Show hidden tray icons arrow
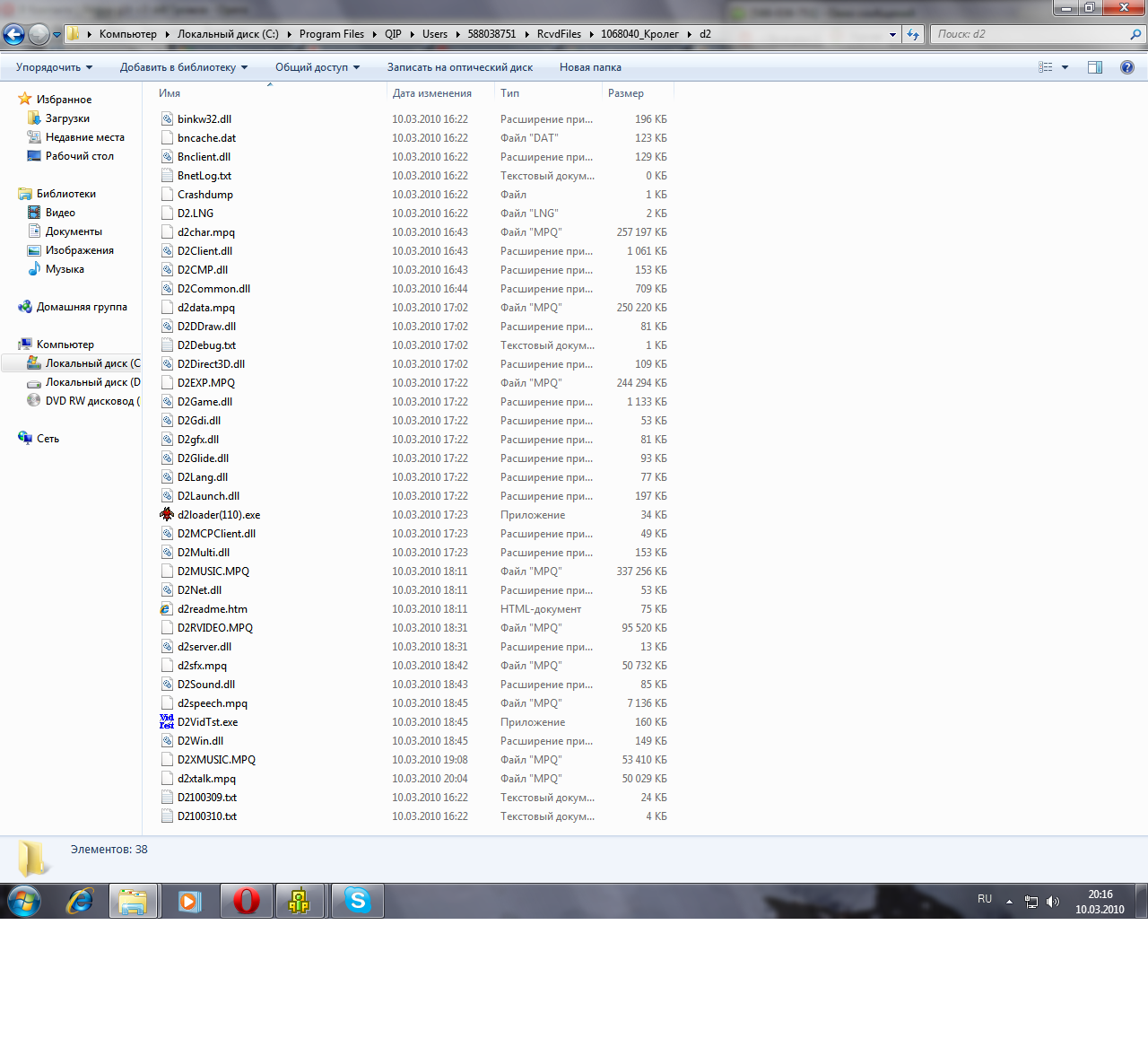The image size is (1148, 1047). pyautogui.click(x=1009, y=902)
